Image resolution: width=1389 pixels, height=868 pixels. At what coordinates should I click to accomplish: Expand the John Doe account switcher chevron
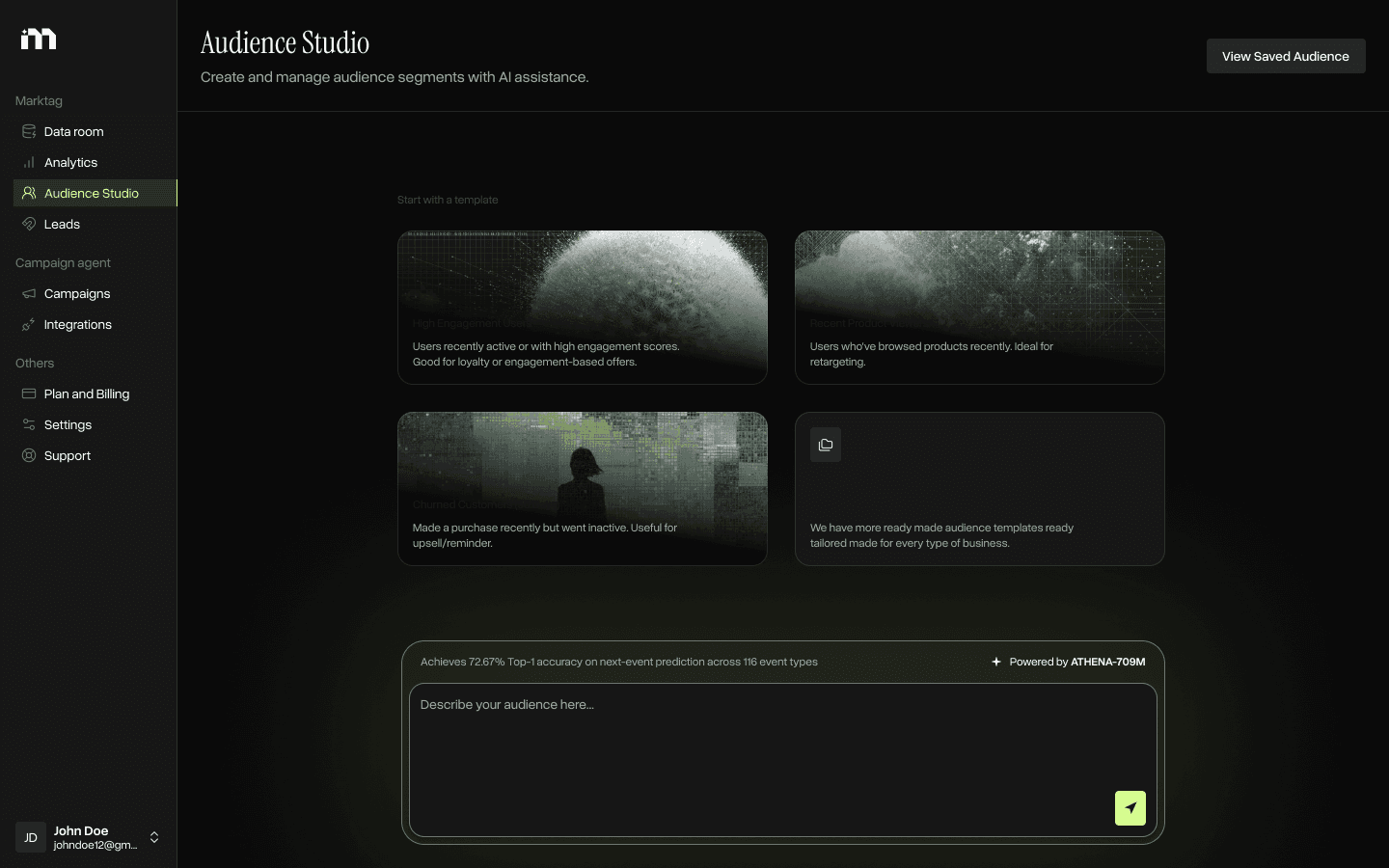coord(154,837)
